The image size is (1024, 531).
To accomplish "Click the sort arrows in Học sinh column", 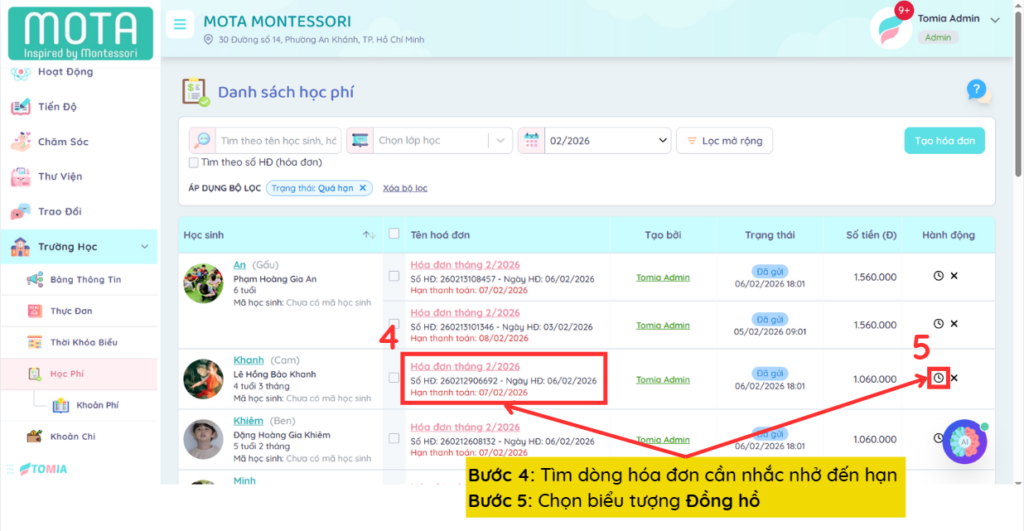I will [x=368, y=235].
